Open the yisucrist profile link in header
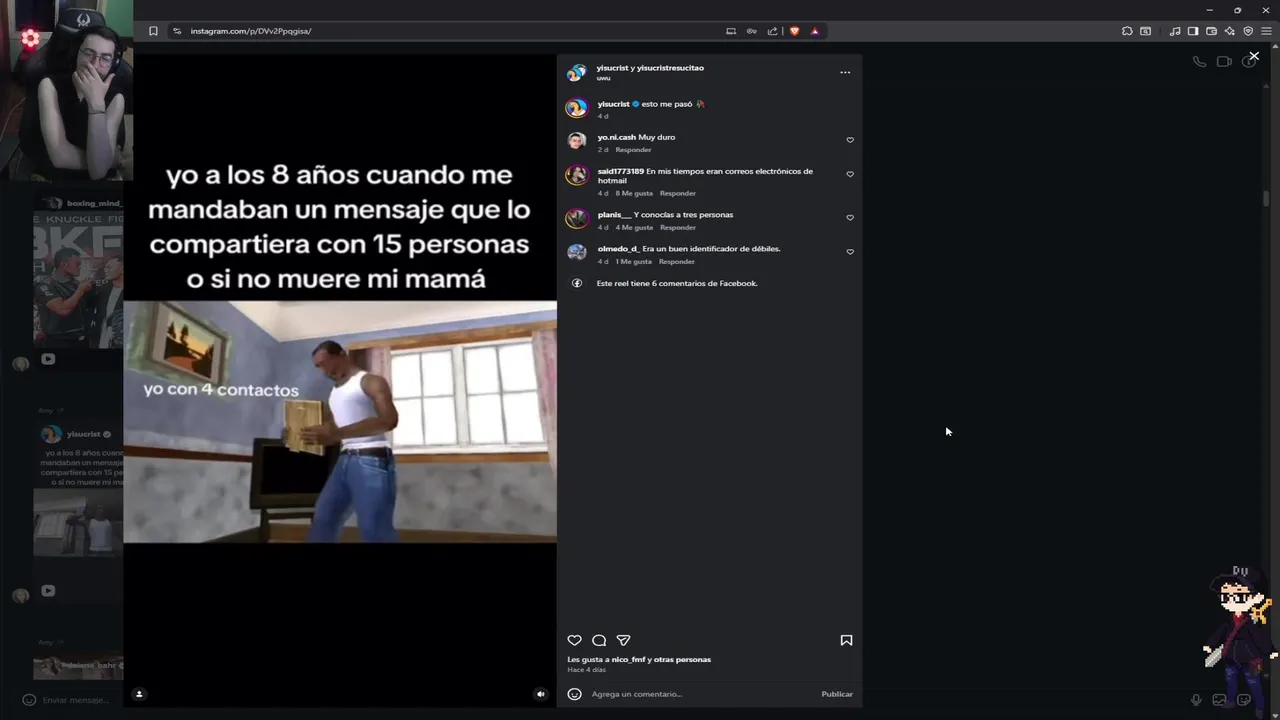The image size is (1280, 720). (612, 68)
